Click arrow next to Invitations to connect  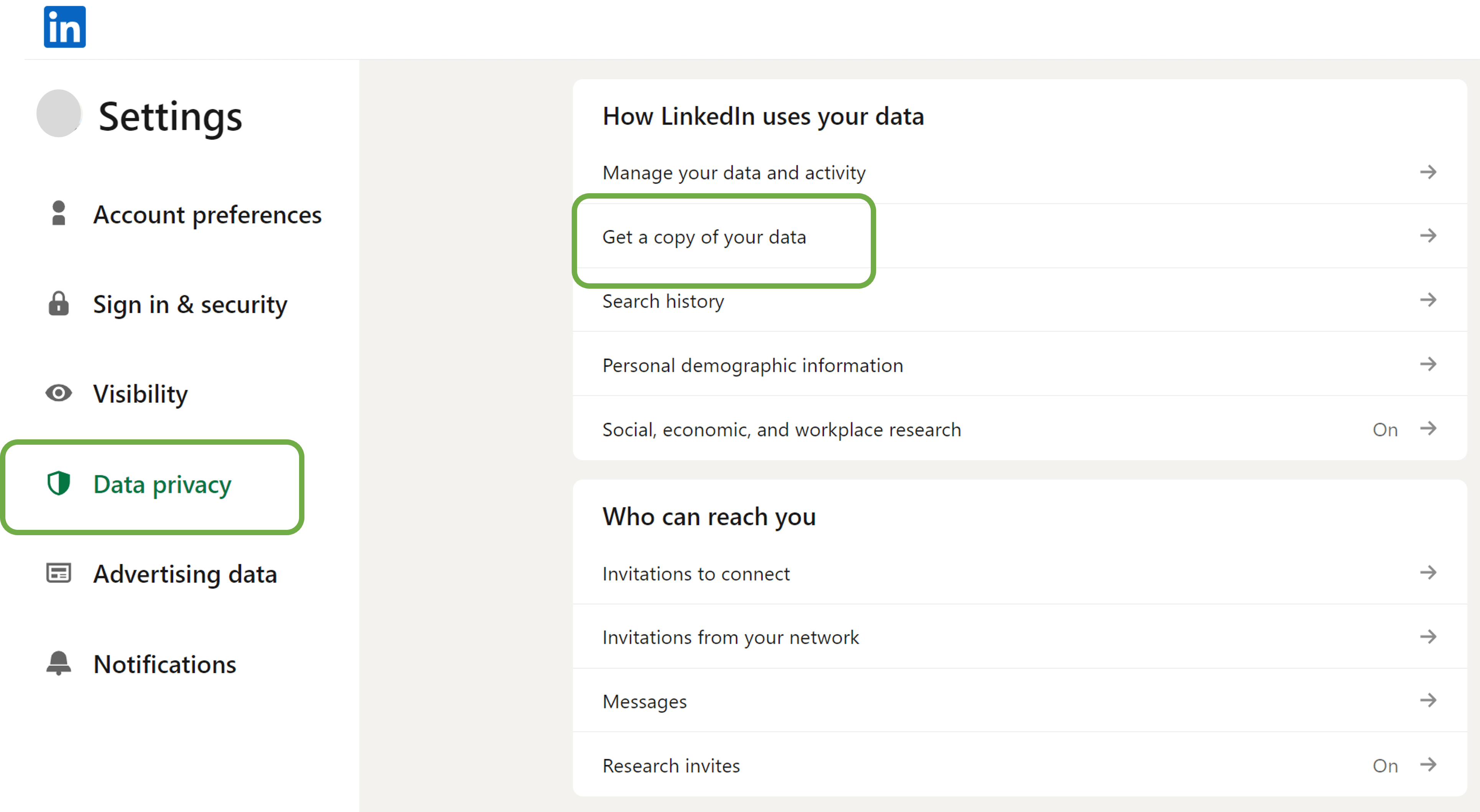tap(1428, 572)
